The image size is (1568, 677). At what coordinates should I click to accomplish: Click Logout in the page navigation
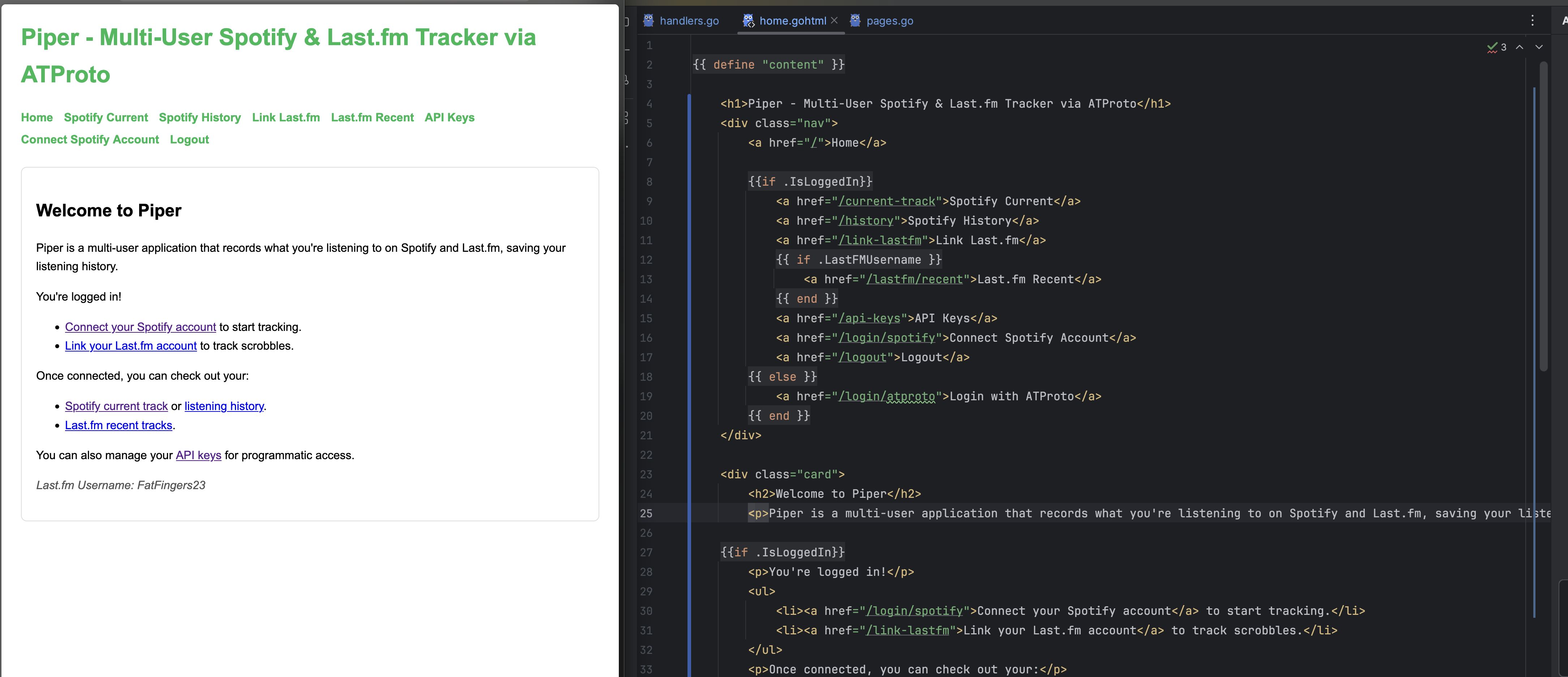point(189,139)
